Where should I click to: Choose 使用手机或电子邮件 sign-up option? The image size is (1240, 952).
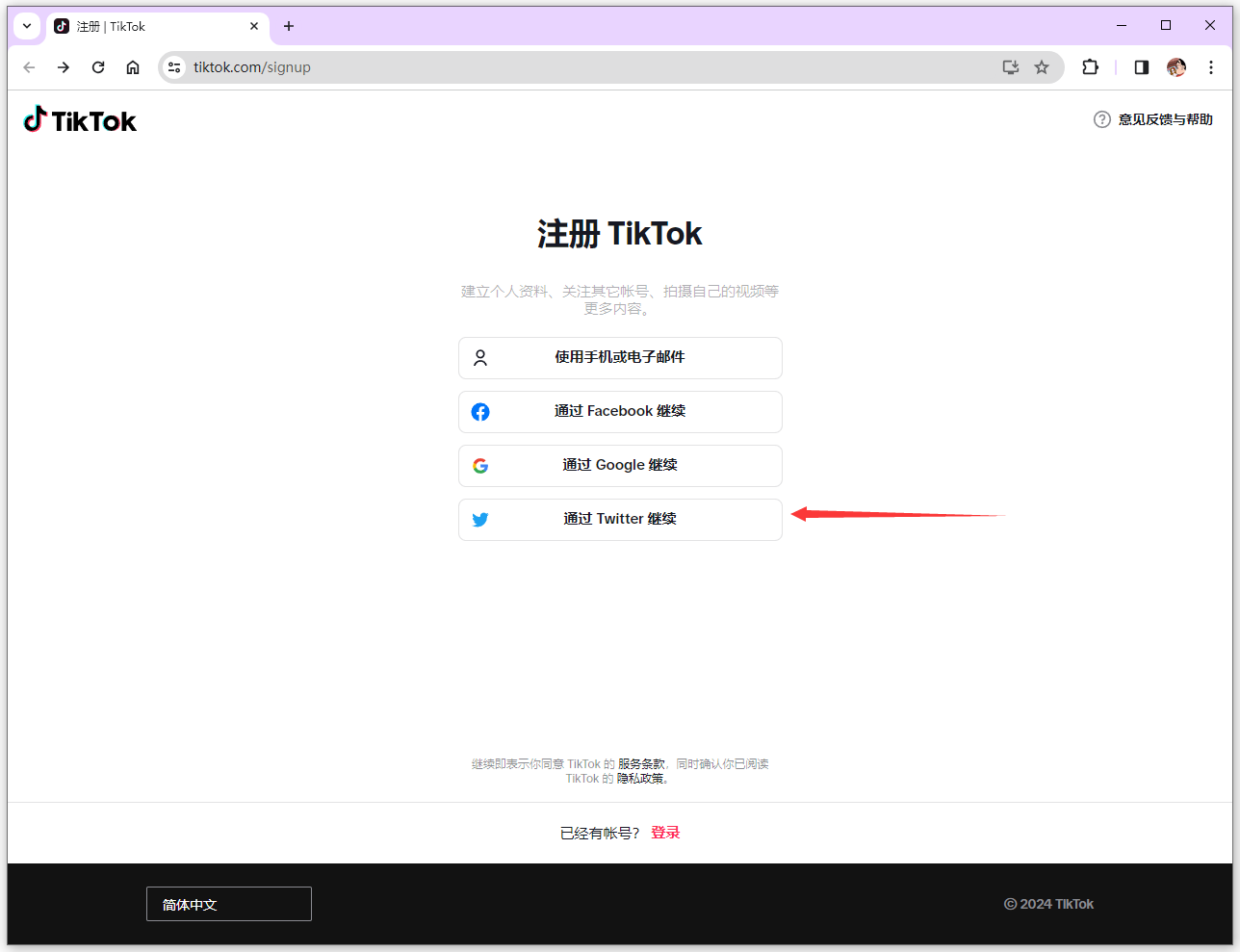tap(620, 358)
